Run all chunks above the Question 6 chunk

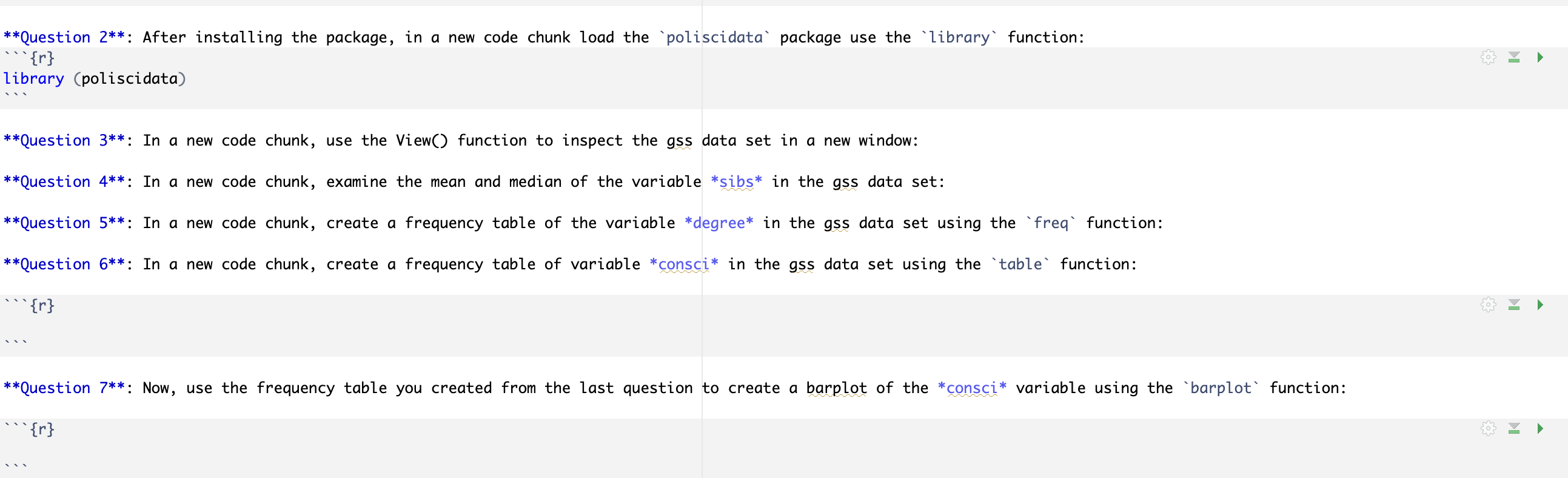pos(1515,305)
